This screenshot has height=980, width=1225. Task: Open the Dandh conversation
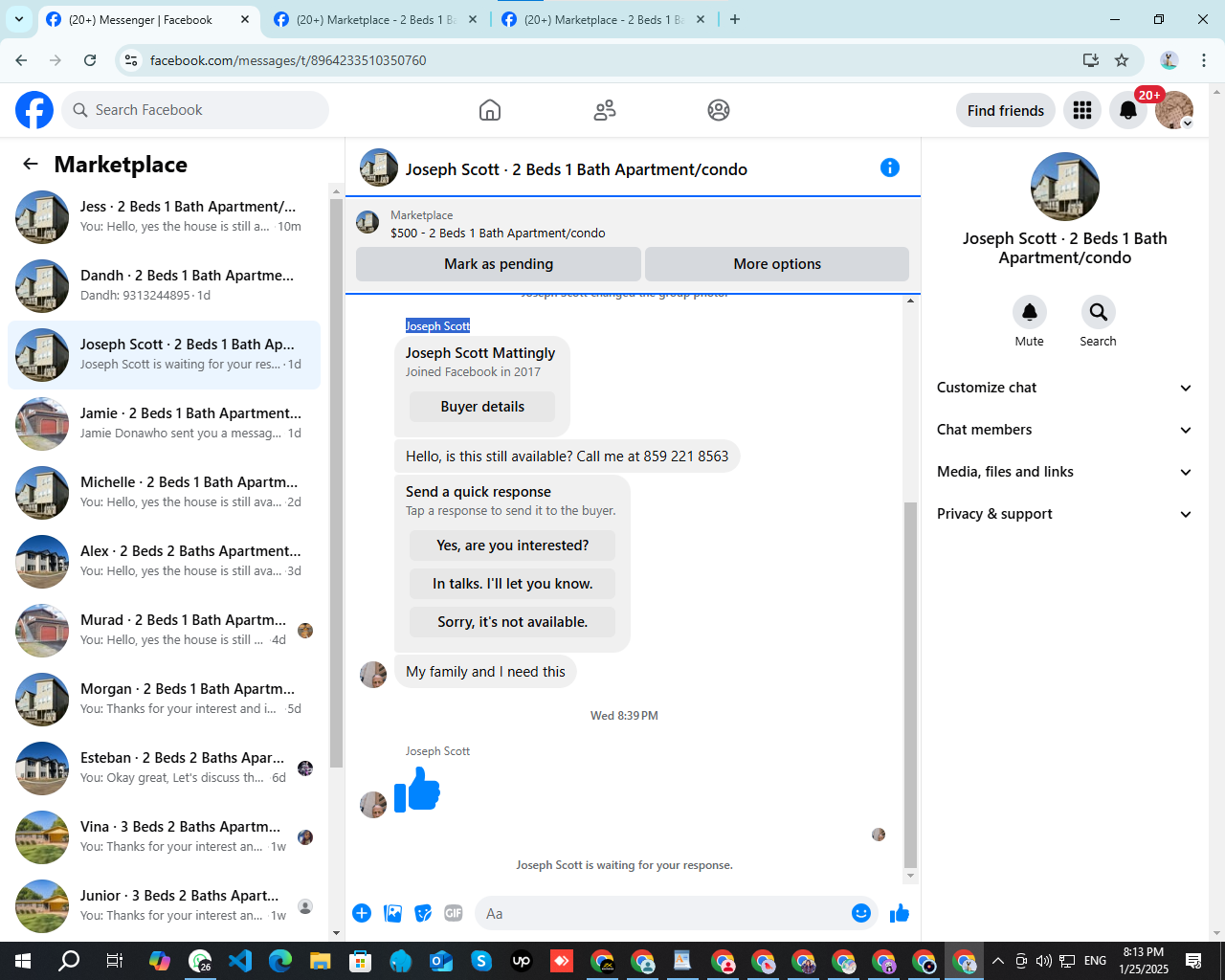[x=165, y=286]
